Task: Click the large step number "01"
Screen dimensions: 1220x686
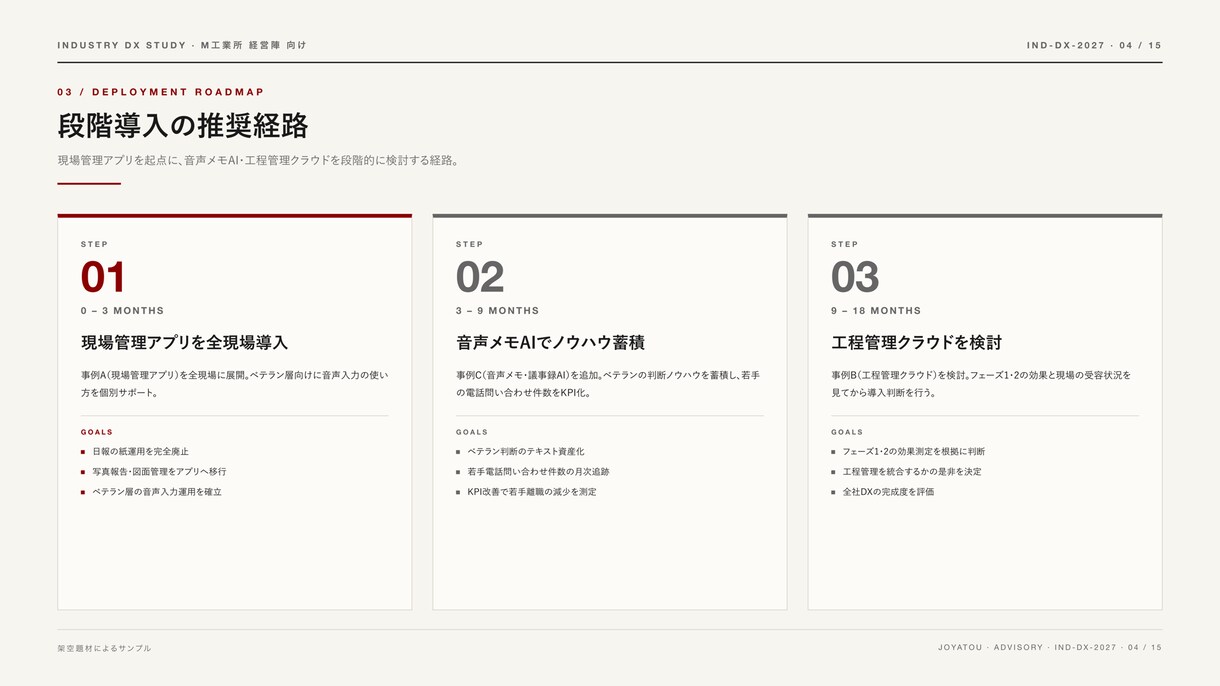Action: click(x=103, y=277)
